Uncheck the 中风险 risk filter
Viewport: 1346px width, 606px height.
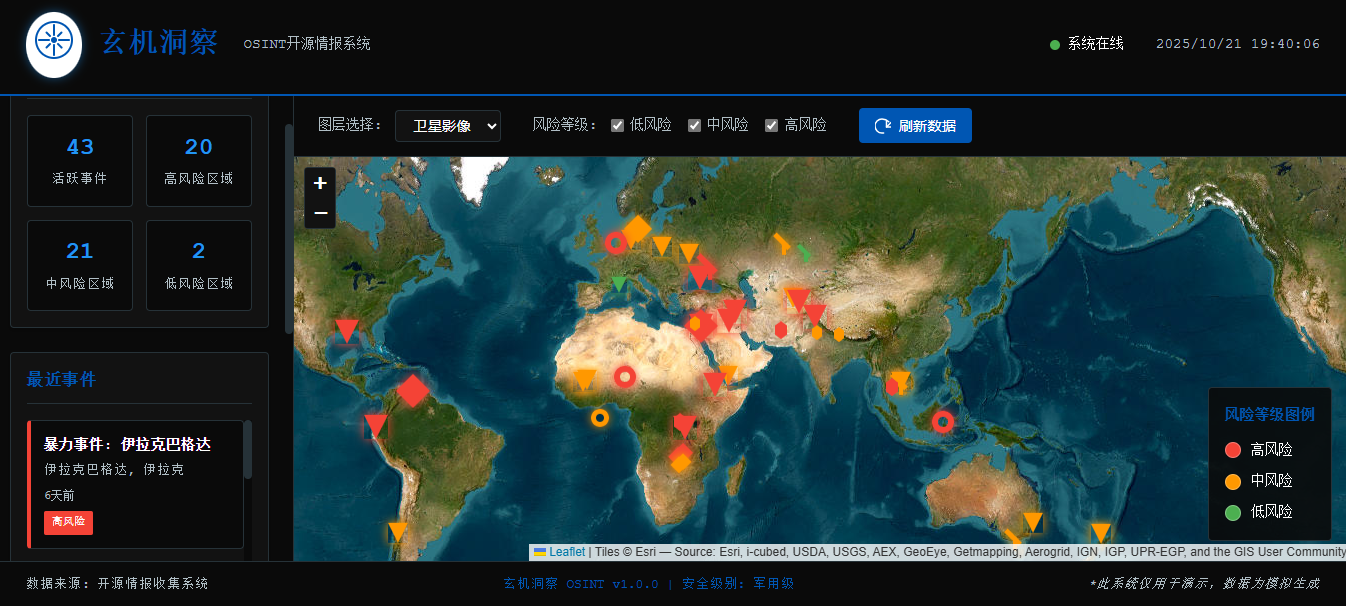pyautogui.click(x=694, y=126)
